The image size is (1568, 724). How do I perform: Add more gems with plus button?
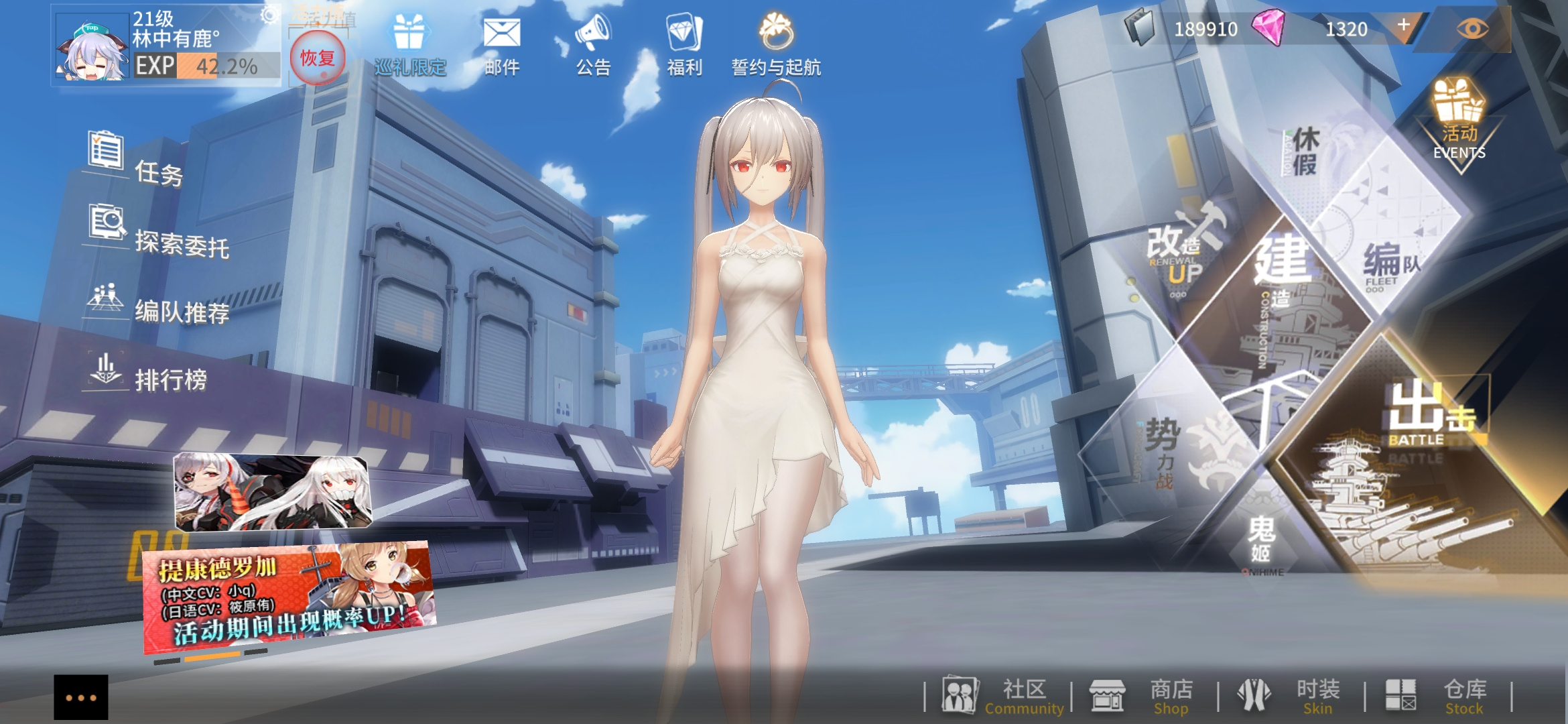pyautogui.click(x=1404, y=25)
